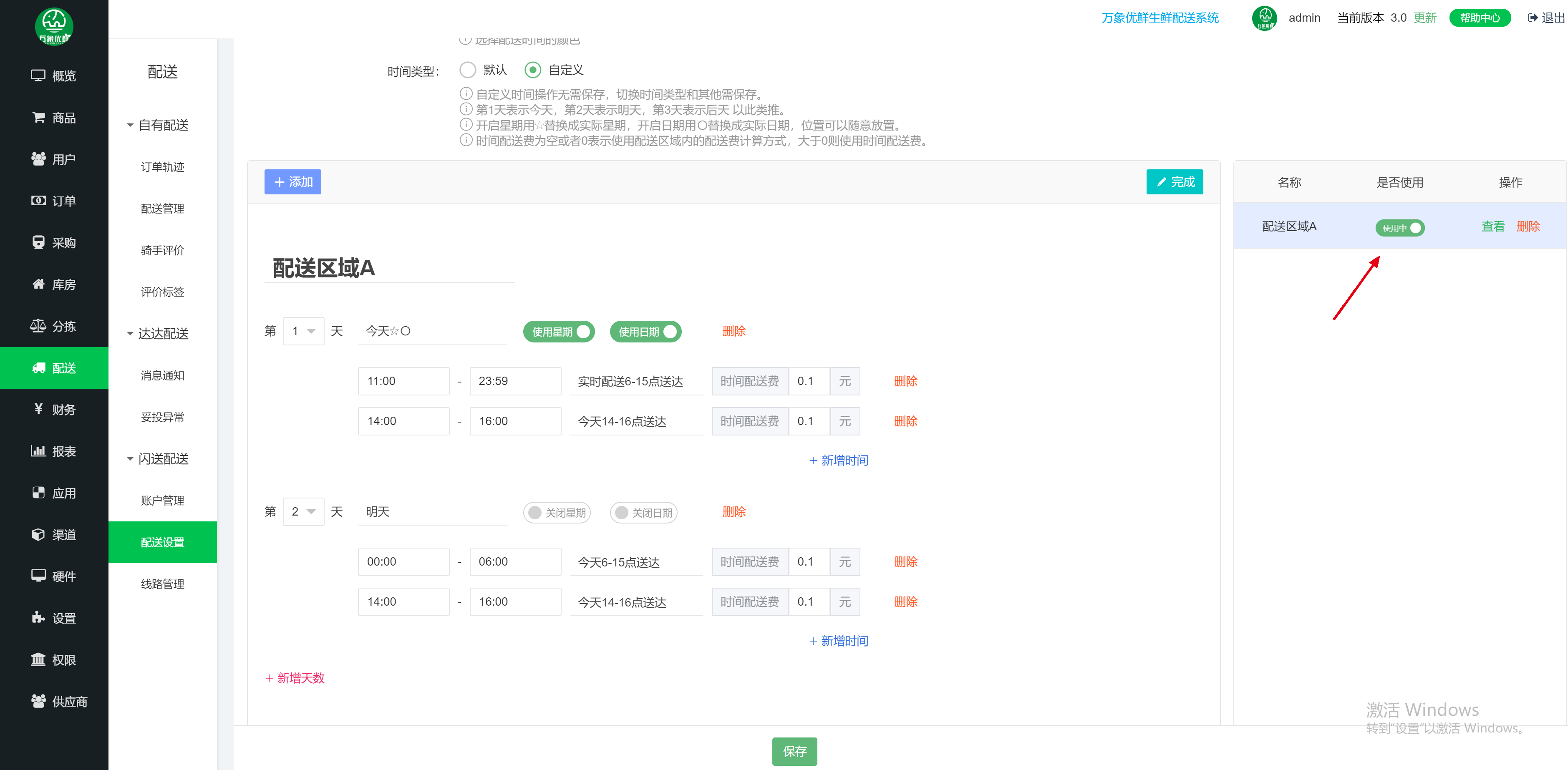Image resolution: width=1568 pixels, height=770 pixels.
Task: Open 采购 purchase icon in sidebar
Action: point(38,242)
